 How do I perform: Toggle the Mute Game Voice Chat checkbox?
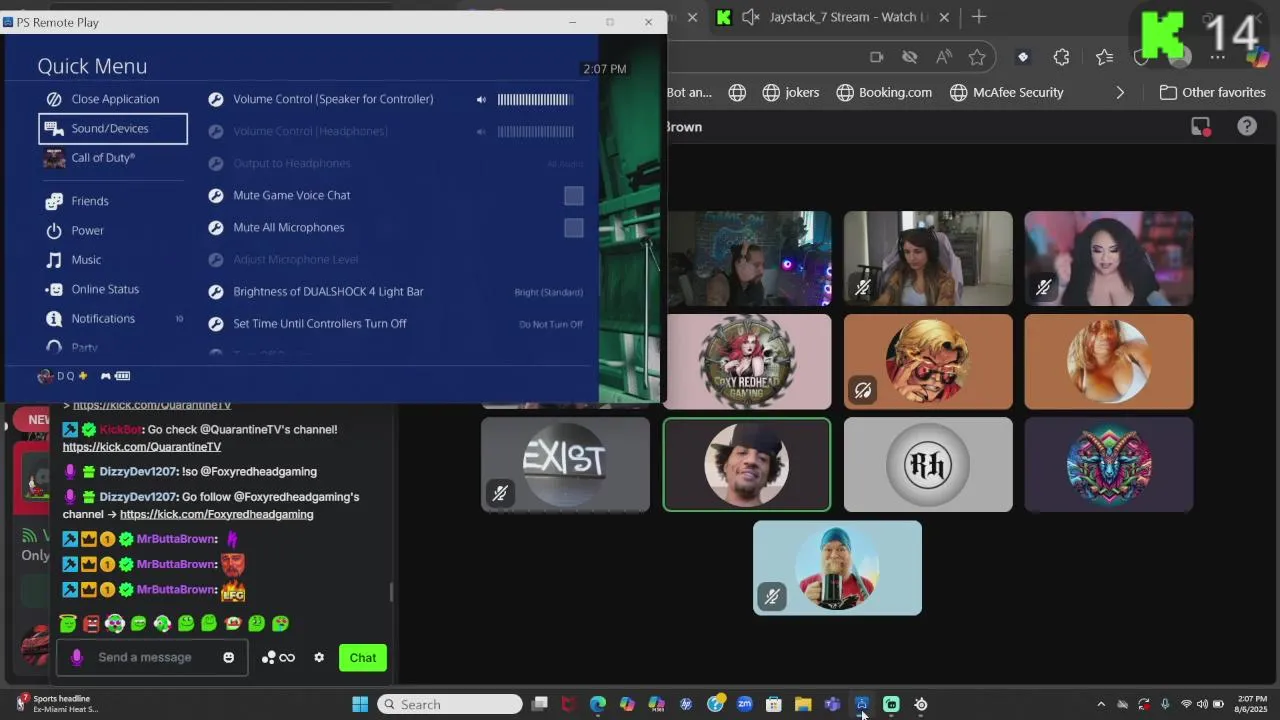tap(573, 196)
